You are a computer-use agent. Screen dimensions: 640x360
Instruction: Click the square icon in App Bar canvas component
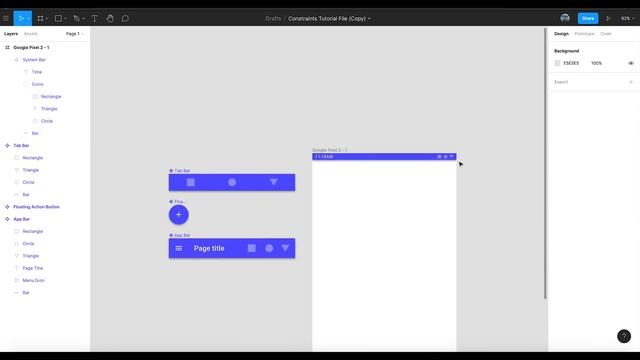252,248
